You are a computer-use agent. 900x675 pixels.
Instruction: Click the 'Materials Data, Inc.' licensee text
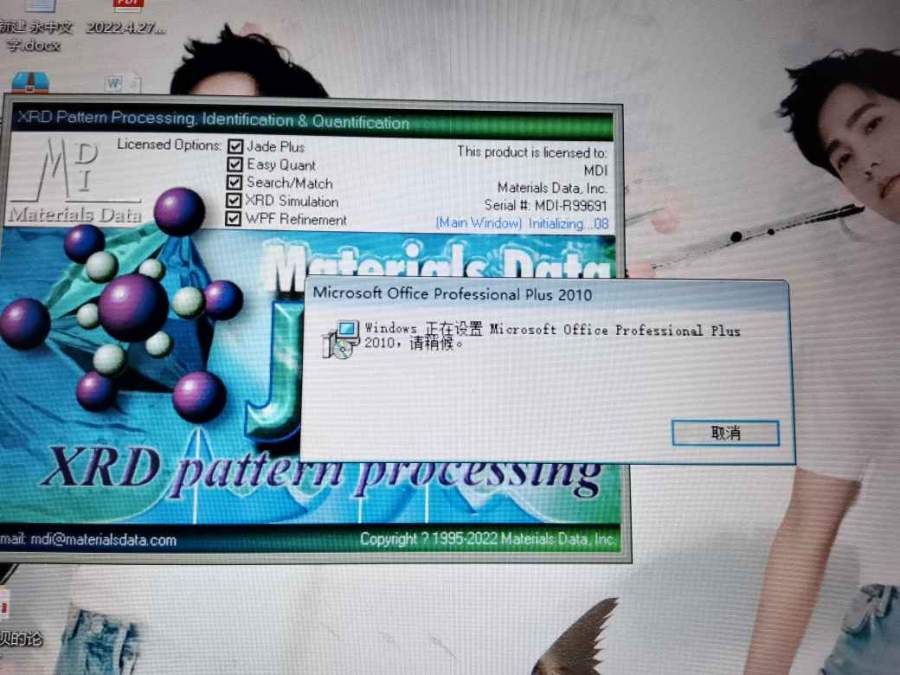point(552,188)
